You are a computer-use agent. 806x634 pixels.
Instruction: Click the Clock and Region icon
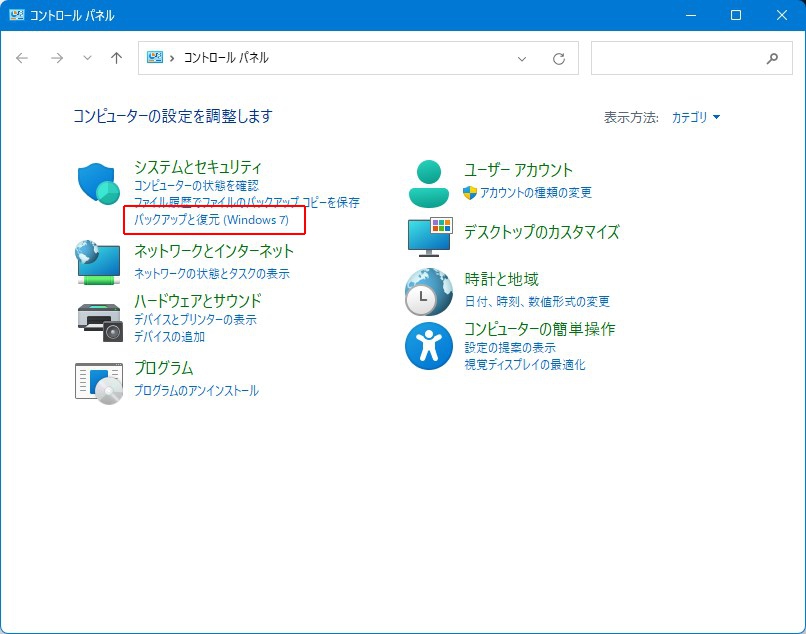[x=429, y=292]
